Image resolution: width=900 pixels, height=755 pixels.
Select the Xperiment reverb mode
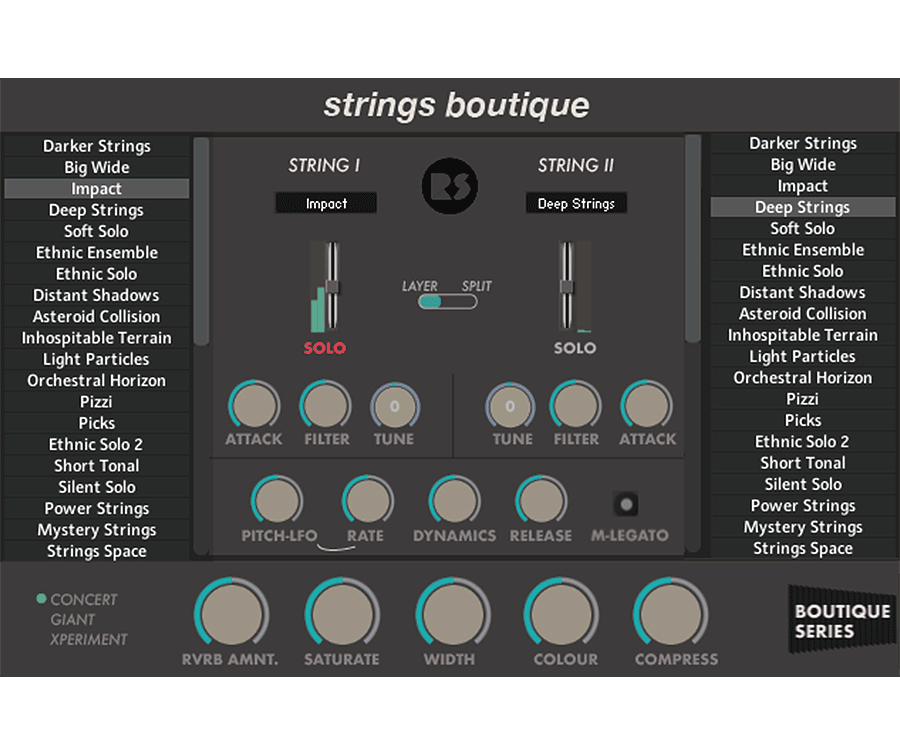coord(88,640)
